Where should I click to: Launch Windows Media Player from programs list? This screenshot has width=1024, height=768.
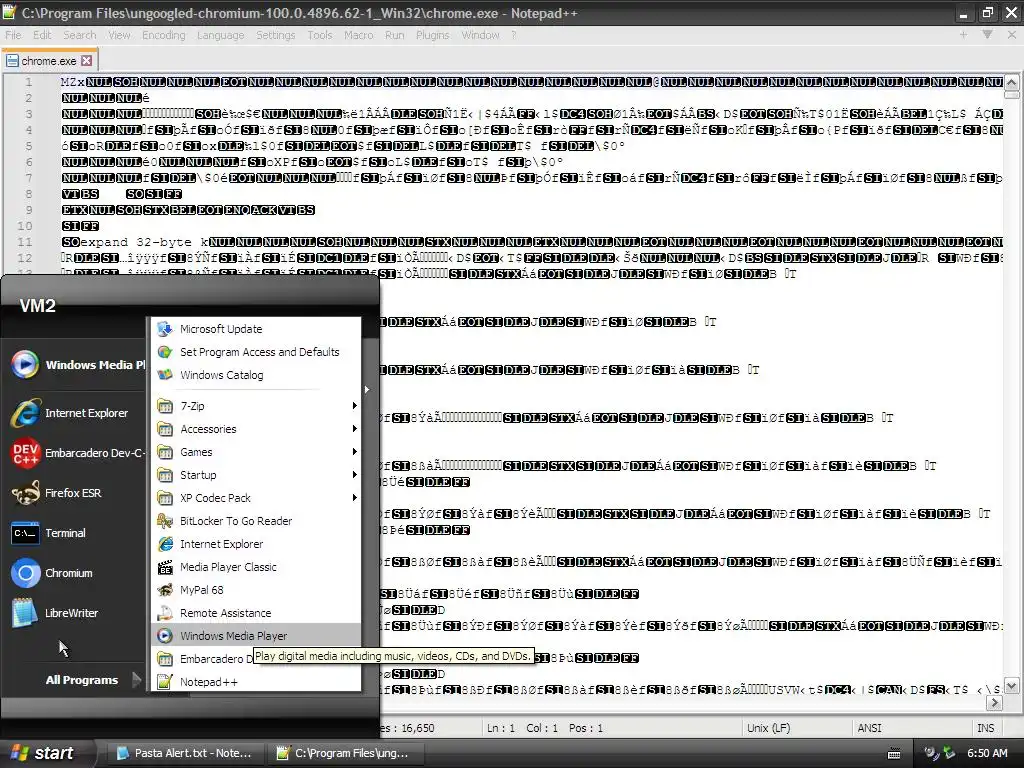pyautogui.click(x=255, y=635)
